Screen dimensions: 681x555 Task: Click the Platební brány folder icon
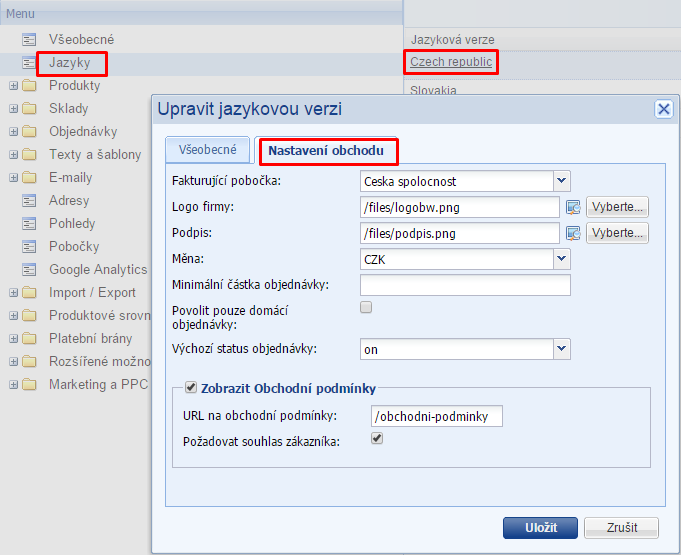click(29, 339)
